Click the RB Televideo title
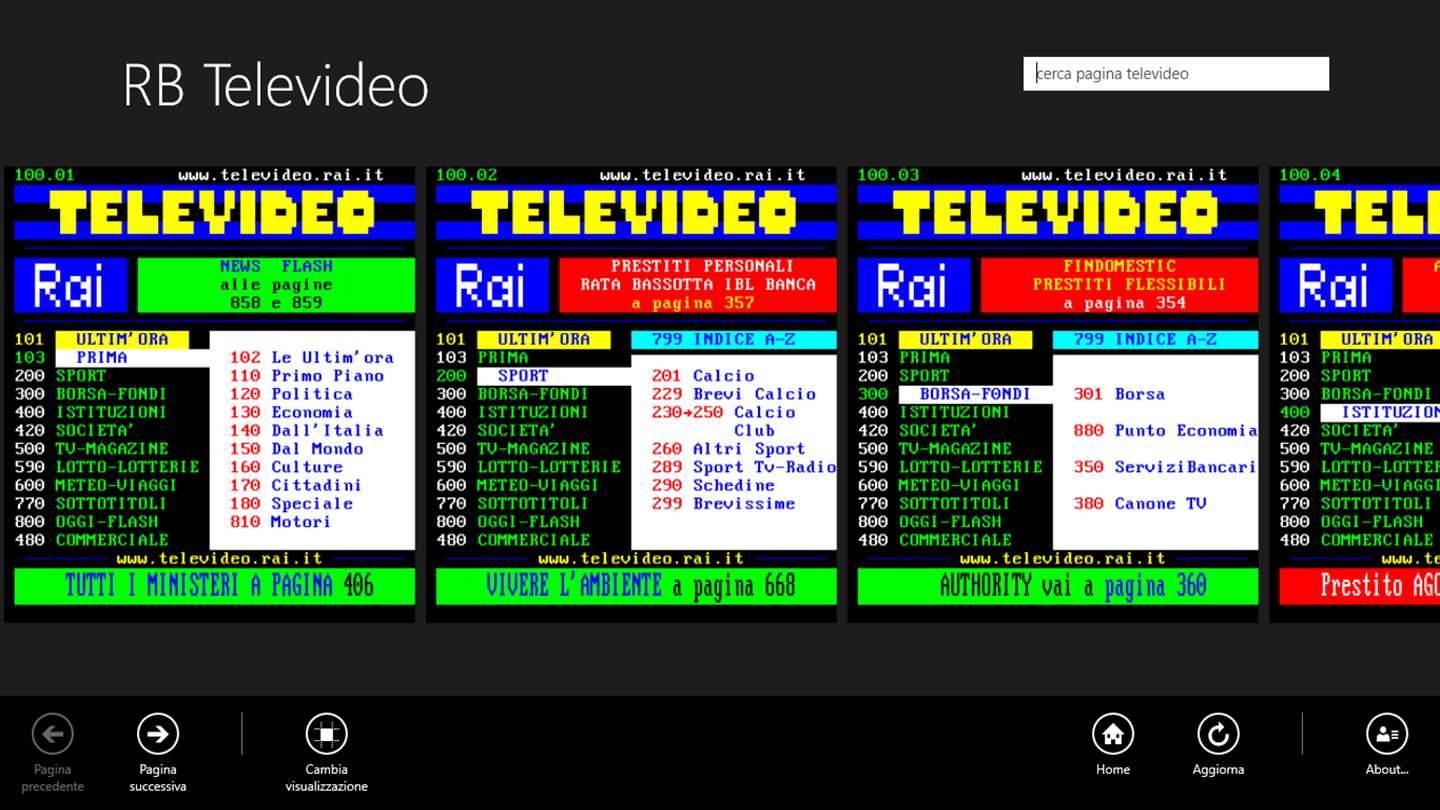The height and width of the screenshot is (810, 1440). coord(275,86)
